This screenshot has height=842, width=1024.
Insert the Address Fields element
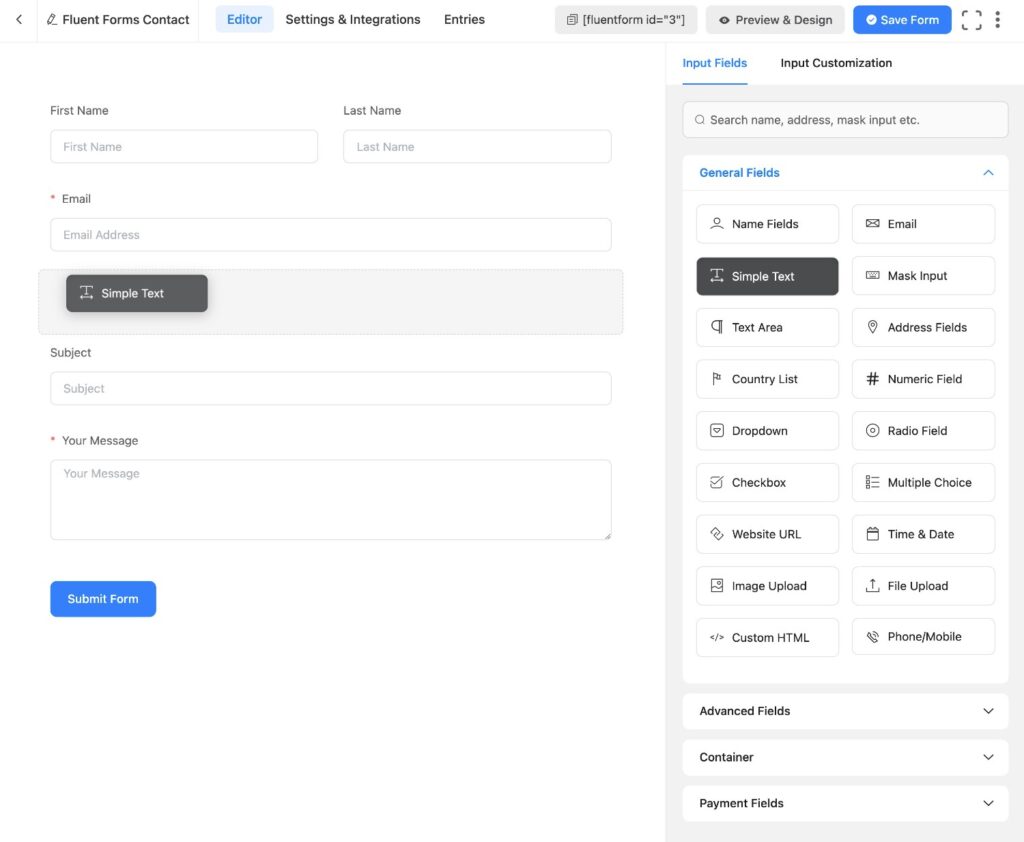[921, 327]
